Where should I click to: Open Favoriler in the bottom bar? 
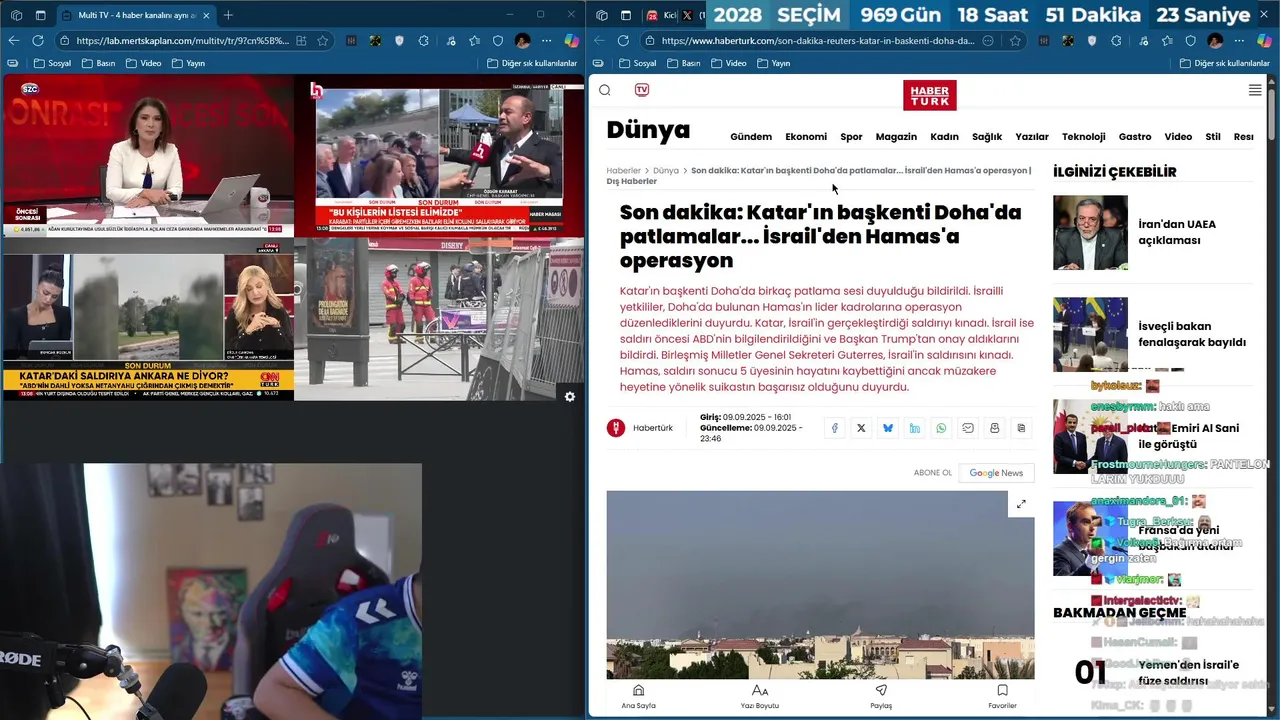click(1002, 697)
